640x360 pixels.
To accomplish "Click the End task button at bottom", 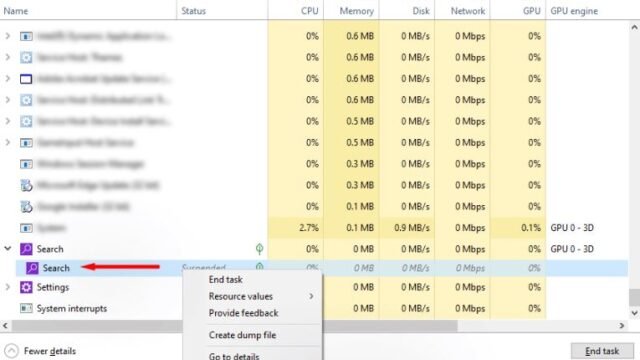I will click(x=602, y=351).
